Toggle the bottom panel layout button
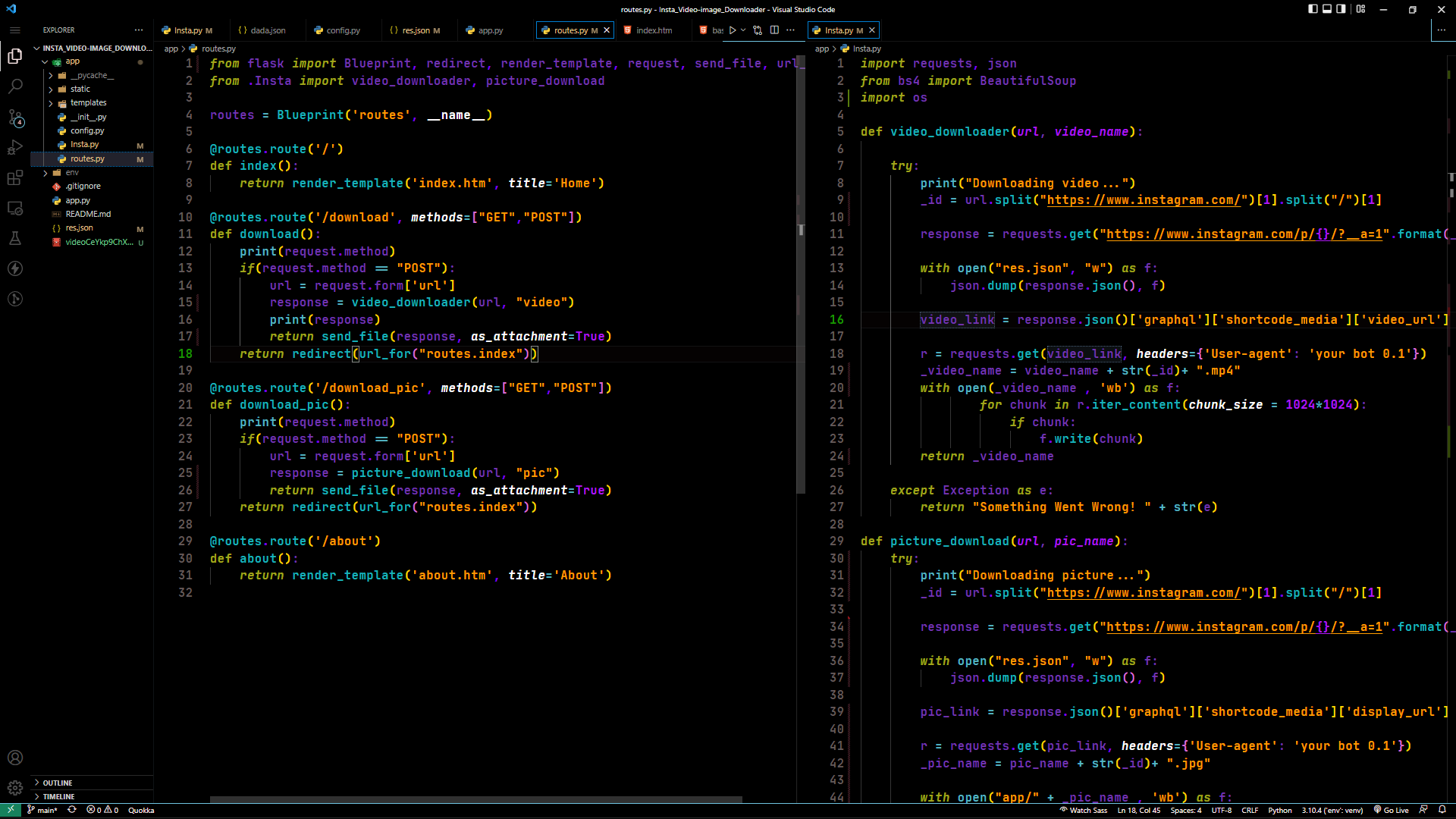 1327,9
